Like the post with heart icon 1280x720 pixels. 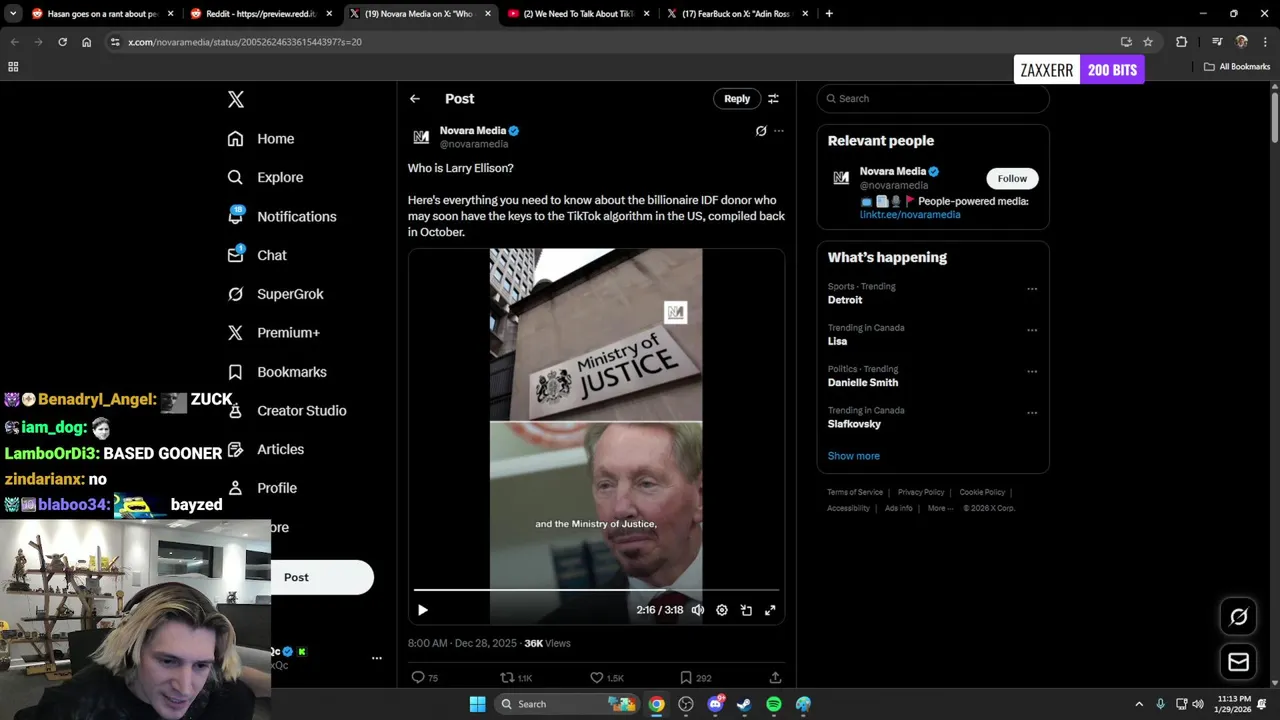[x=597, y=677]
